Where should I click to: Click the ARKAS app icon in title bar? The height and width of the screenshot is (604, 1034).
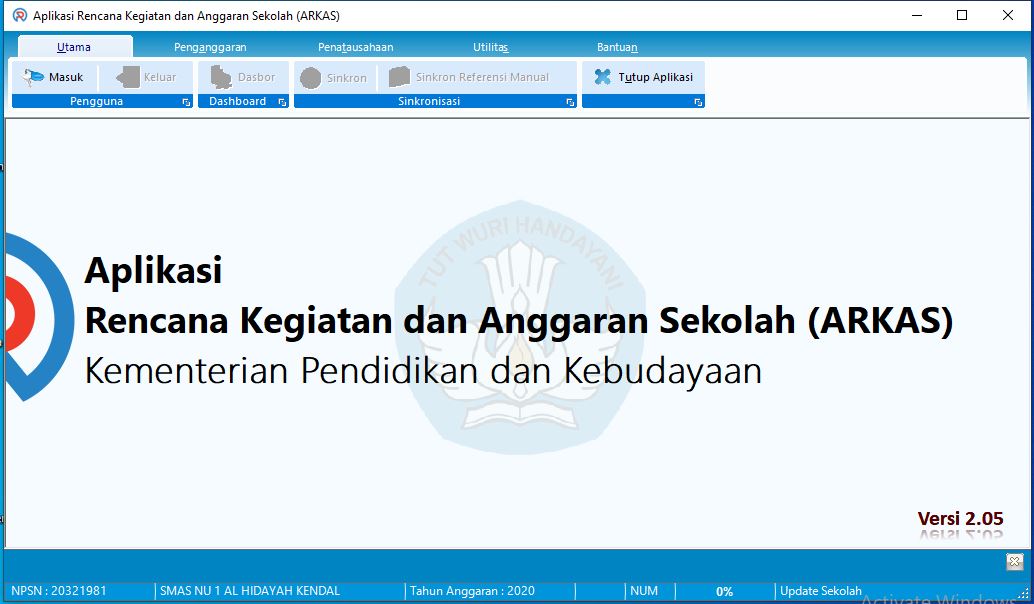pyautogui.click(x=20, y=15)
